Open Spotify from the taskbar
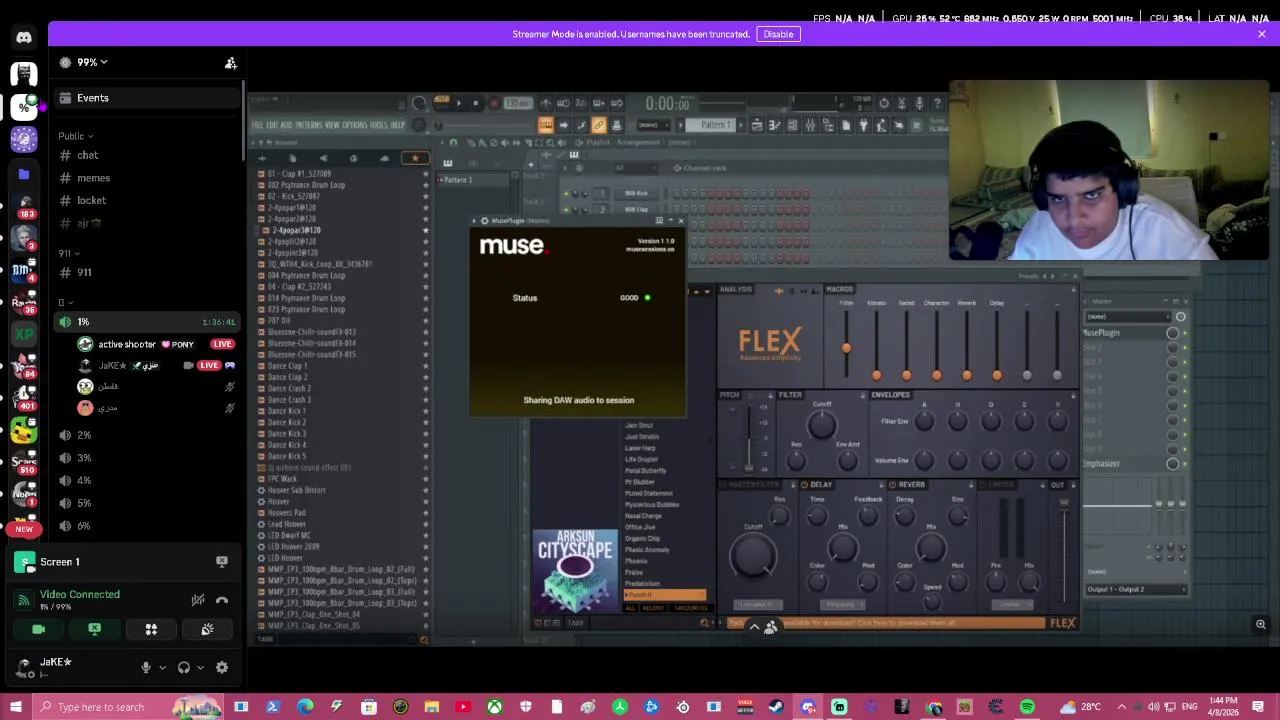Screen dimensions: 1280x720 (1027, 707)
